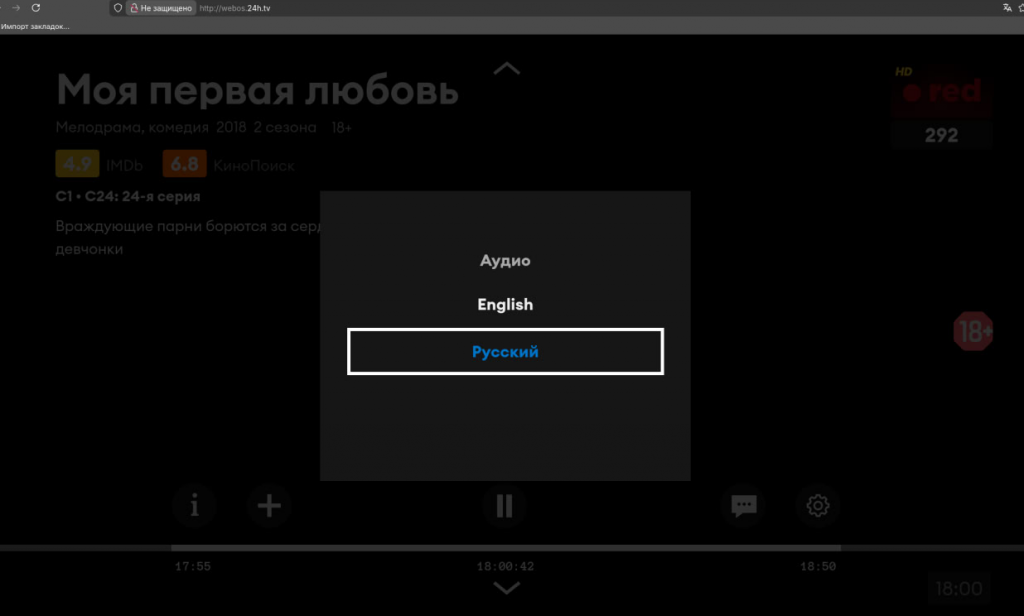Click the Не защищено security indicator
This screenshot has width=1024, height=616.
pos(161,8)
